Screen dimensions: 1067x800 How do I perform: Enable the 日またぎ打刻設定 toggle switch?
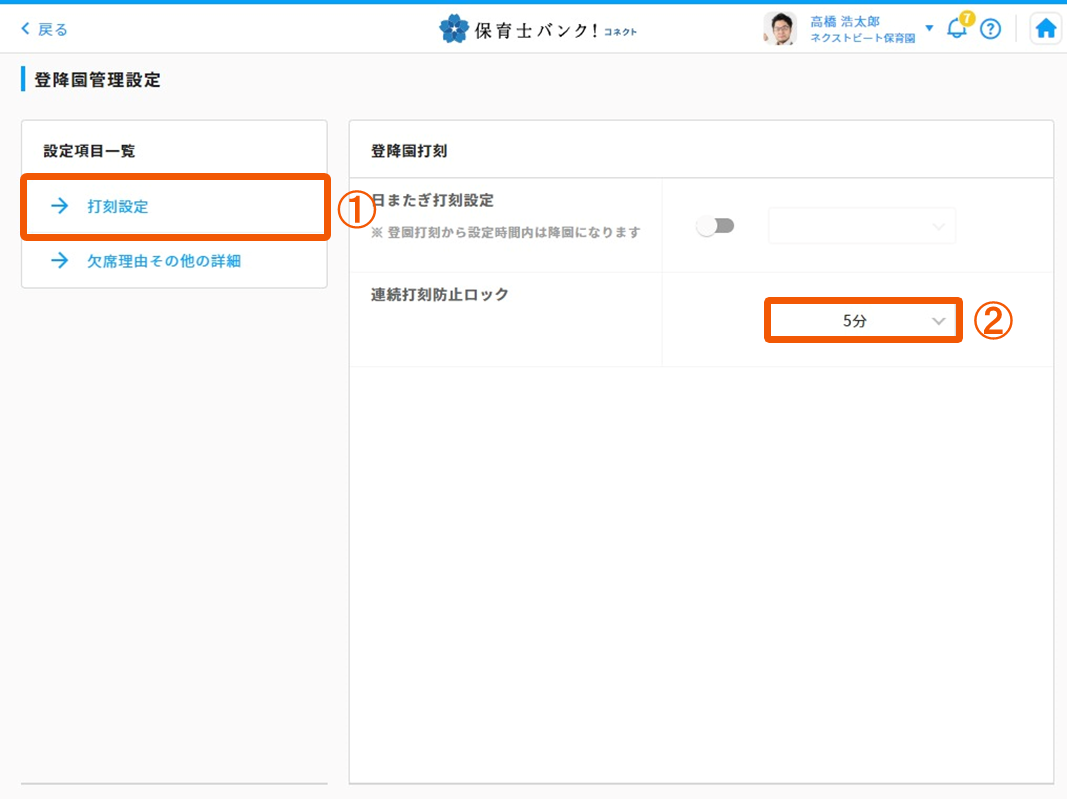pos(715,227)
